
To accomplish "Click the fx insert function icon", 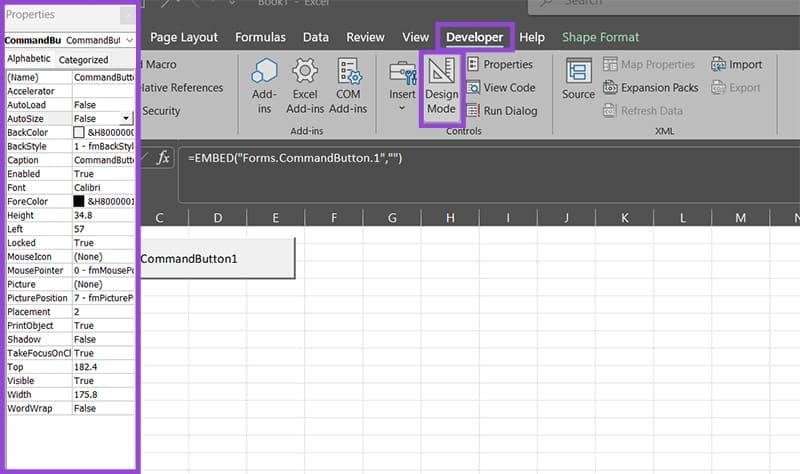I will 164,158.
